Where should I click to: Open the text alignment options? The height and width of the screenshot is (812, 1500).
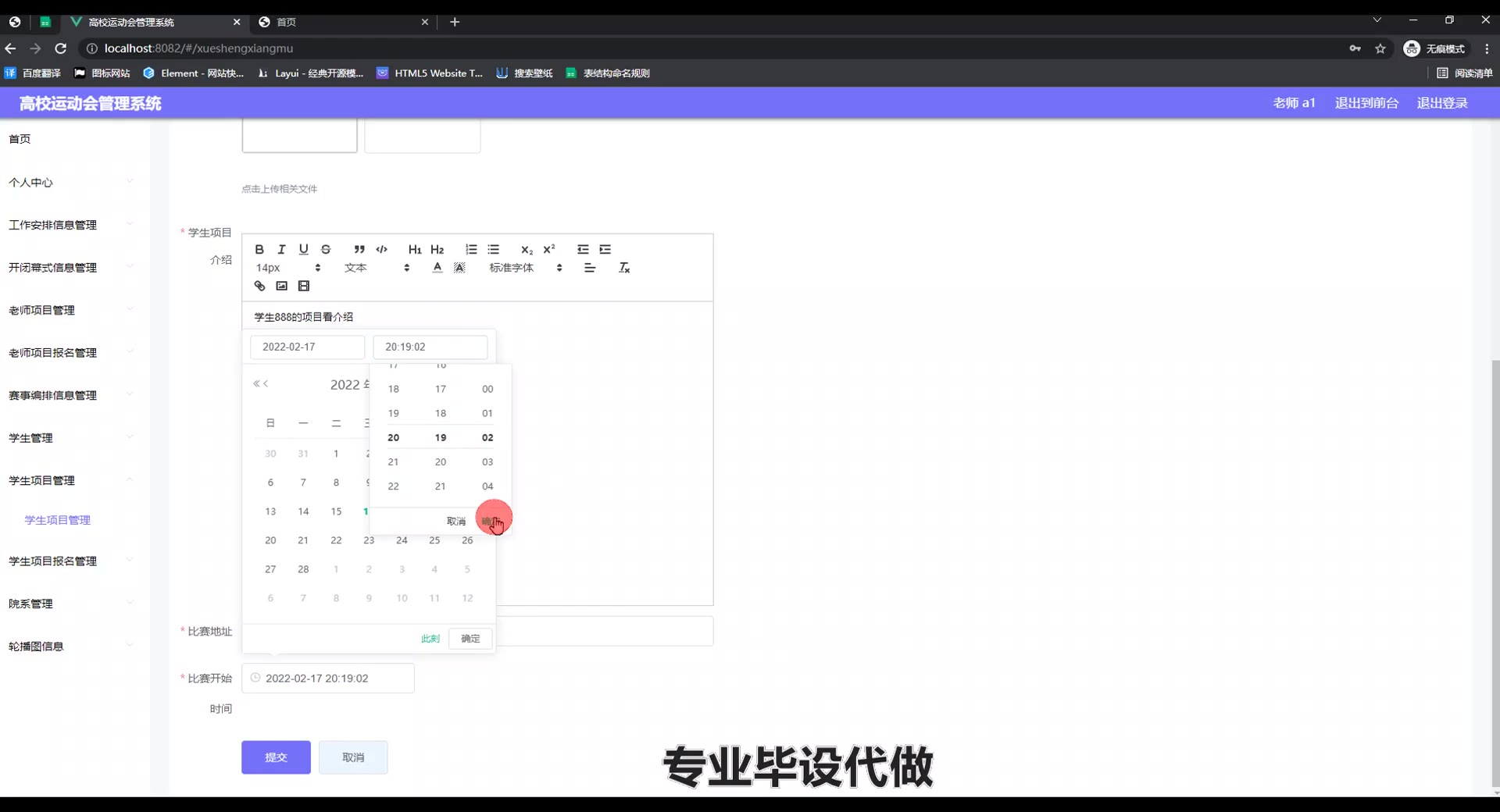(590, 268)
